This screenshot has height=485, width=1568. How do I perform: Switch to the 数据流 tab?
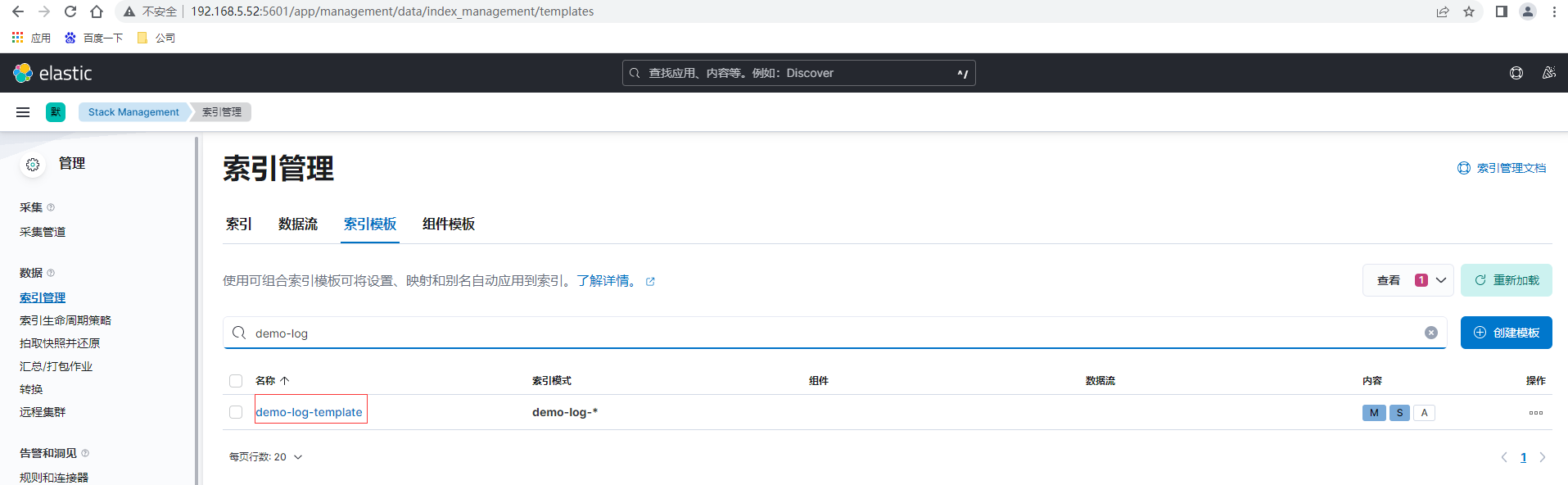(x=298, y=224)
